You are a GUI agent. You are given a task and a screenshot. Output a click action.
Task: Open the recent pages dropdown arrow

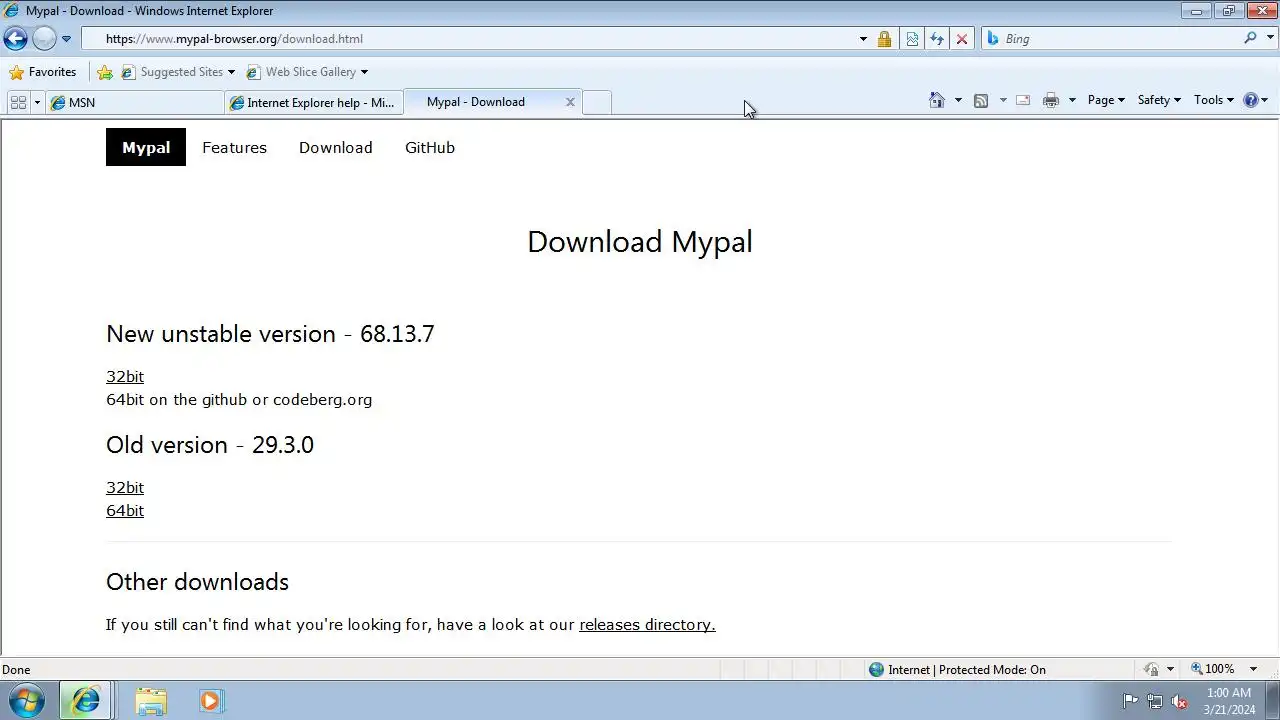tap(66, 39)
